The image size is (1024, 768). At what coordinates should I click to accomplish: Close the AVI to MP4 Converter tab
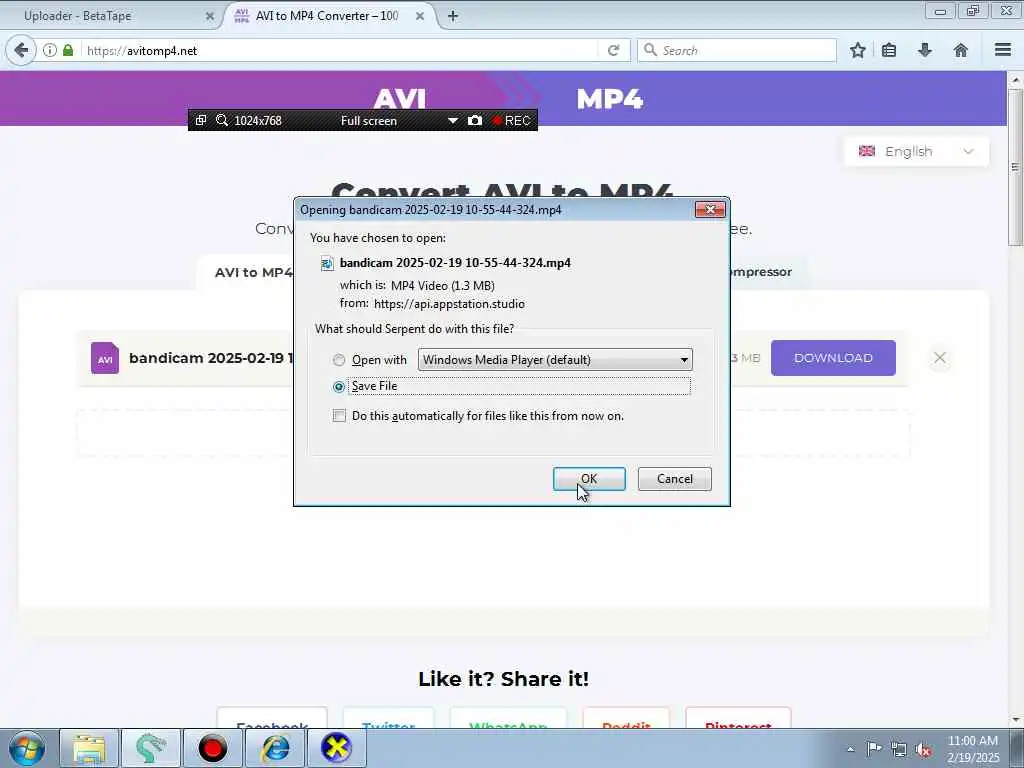tap(420, 16)
